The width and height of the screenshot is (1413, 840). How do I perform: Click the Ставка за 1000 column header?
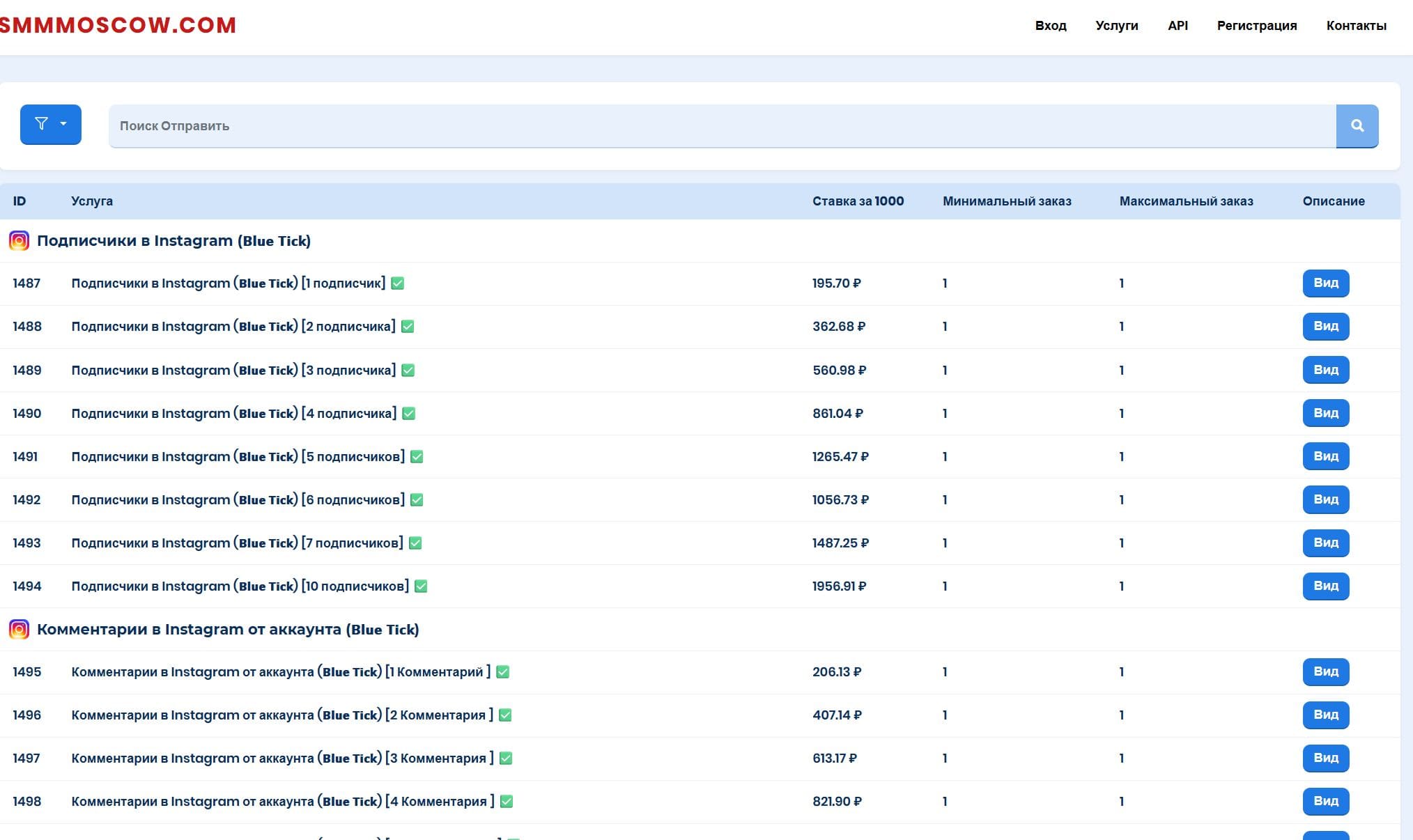[858, 201]
